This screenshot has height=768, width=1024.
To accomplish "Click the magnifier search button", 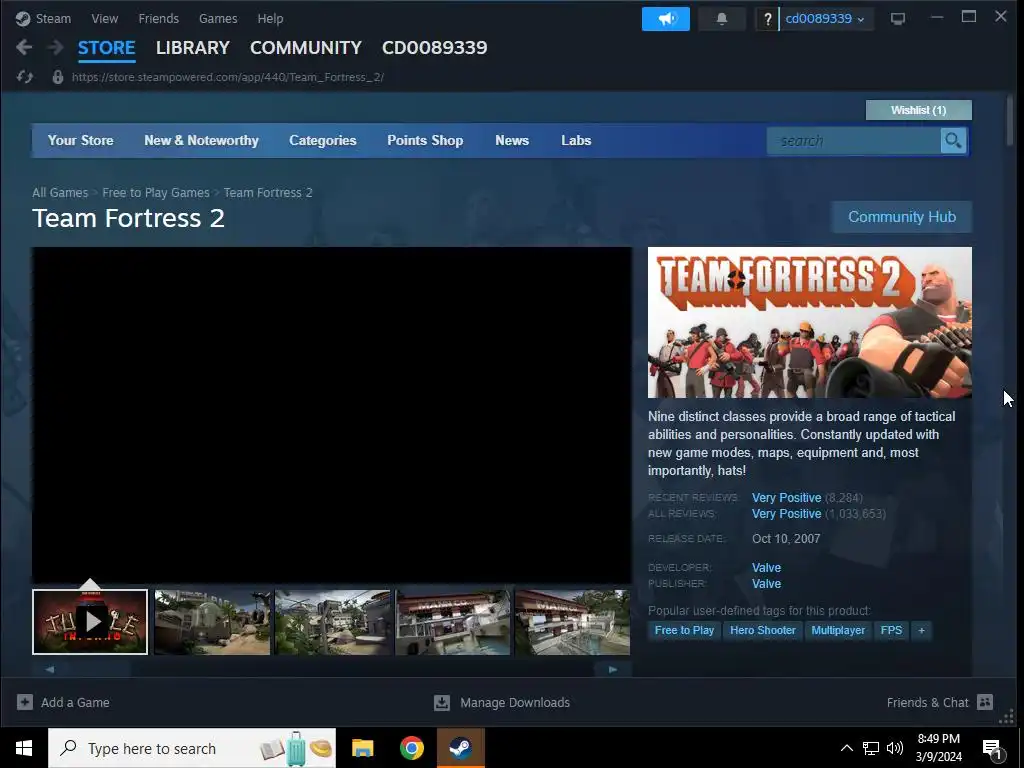I will [x=953, y=140].
